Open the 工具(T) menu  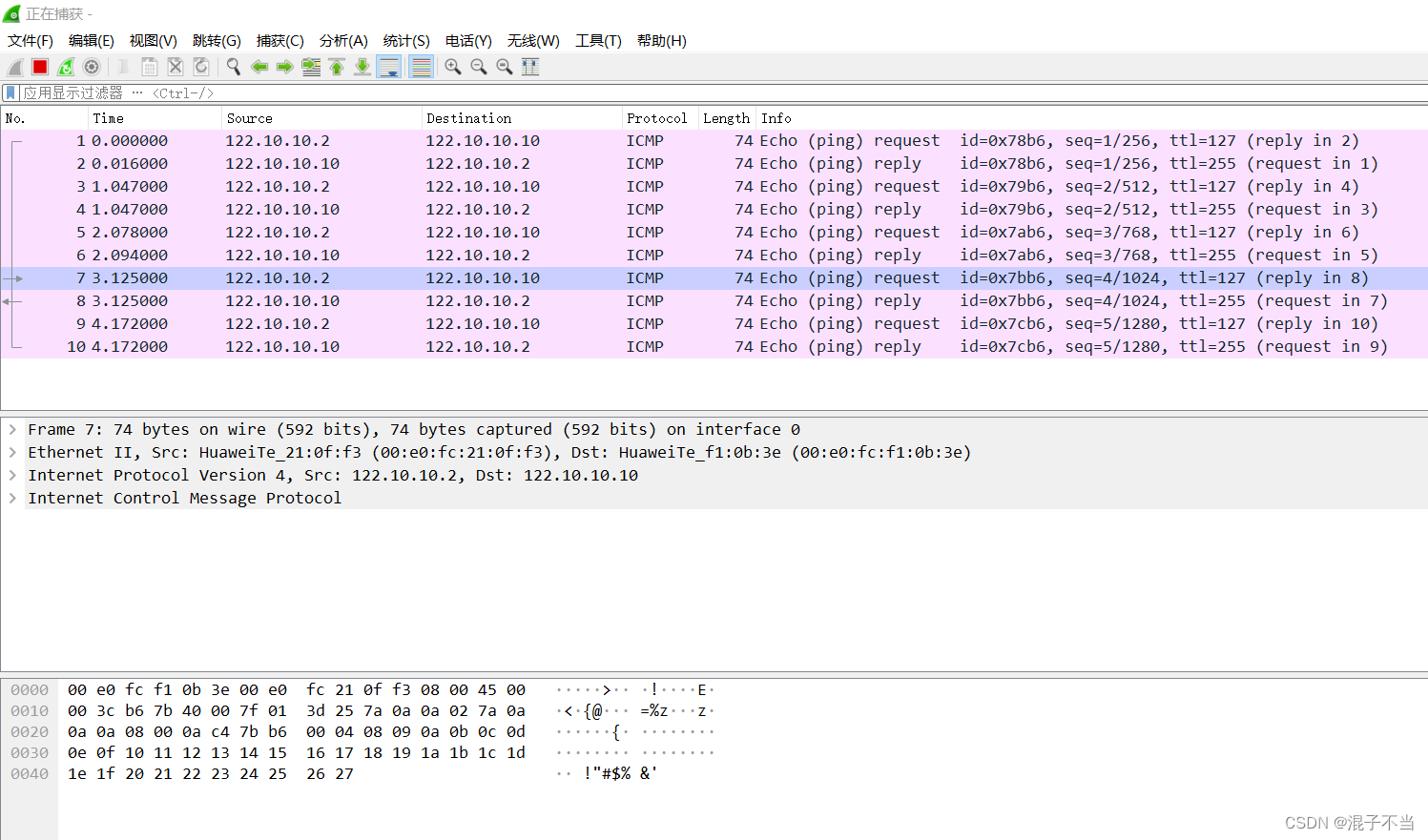coord(598,41)
